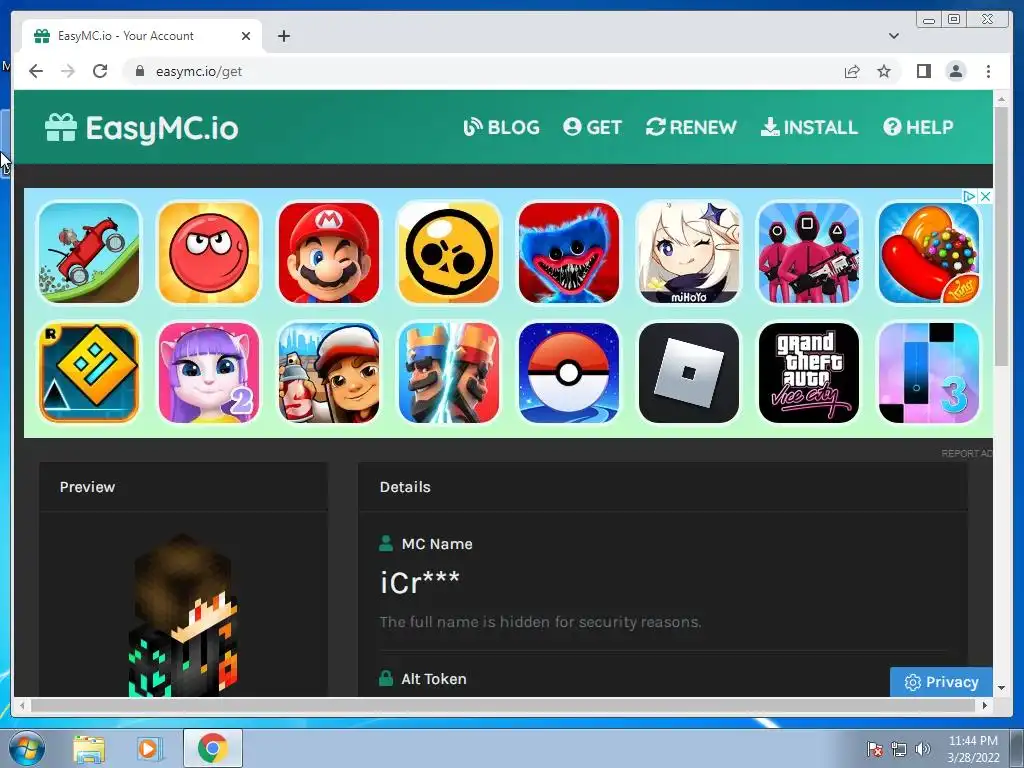Screen dimensions: 1024x768
Task: Open the Roblox icon
Action: [689, 373]
